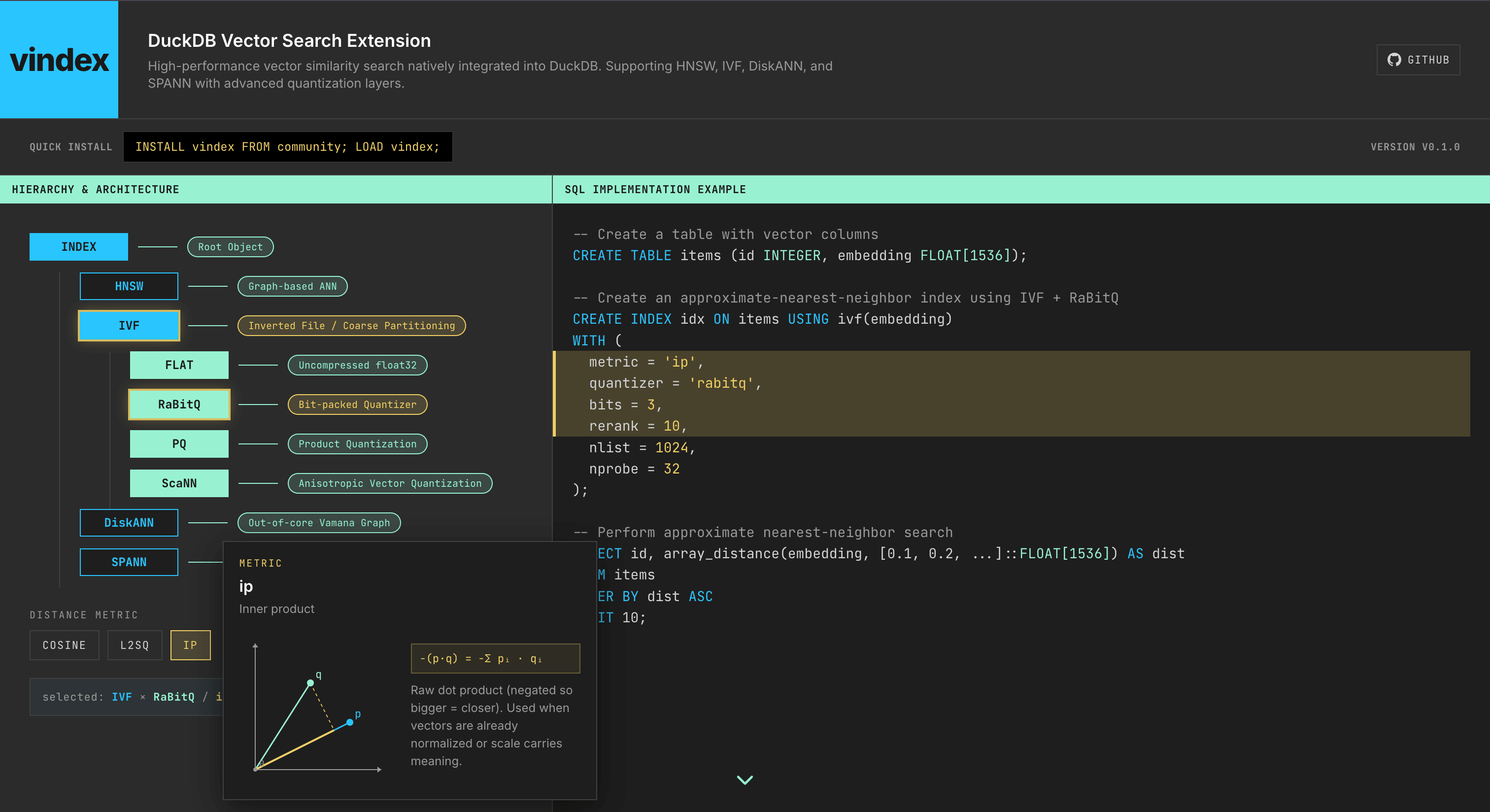Select the SPANN index node
The image size is (1490, 812).
click(129, 562)
